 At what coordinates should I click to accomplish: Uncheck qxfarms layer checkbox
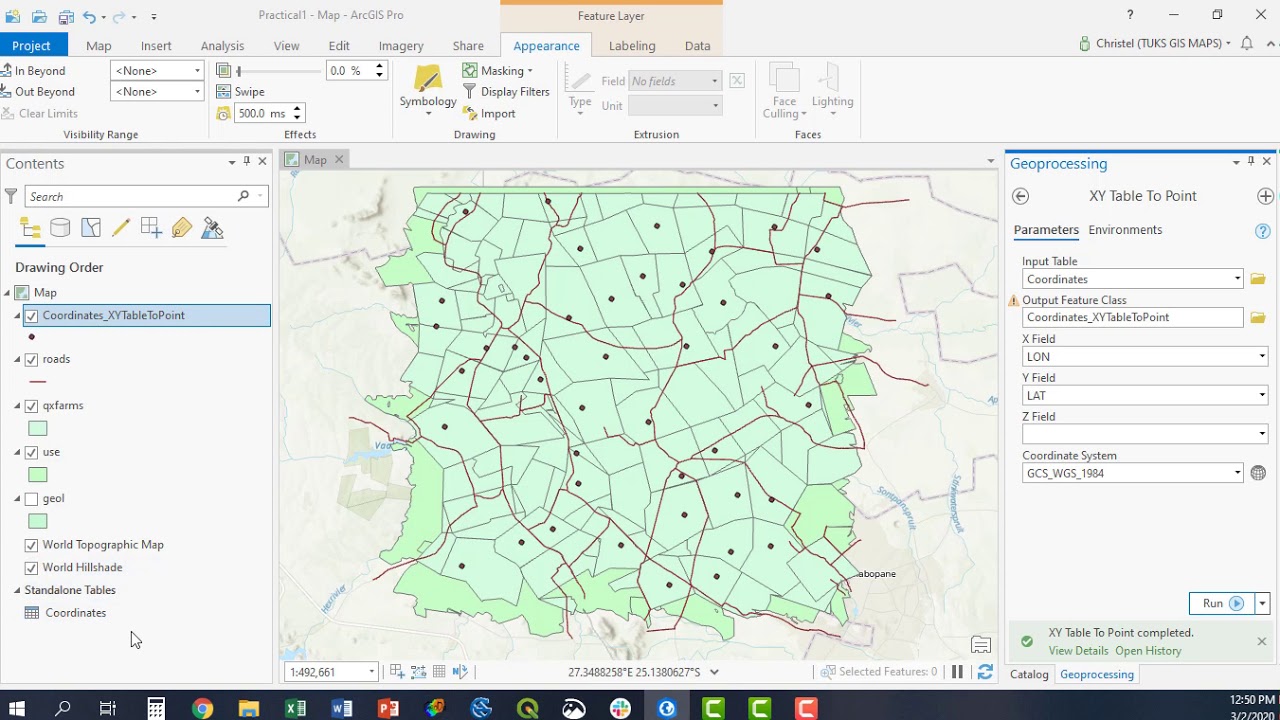(31, 406)
